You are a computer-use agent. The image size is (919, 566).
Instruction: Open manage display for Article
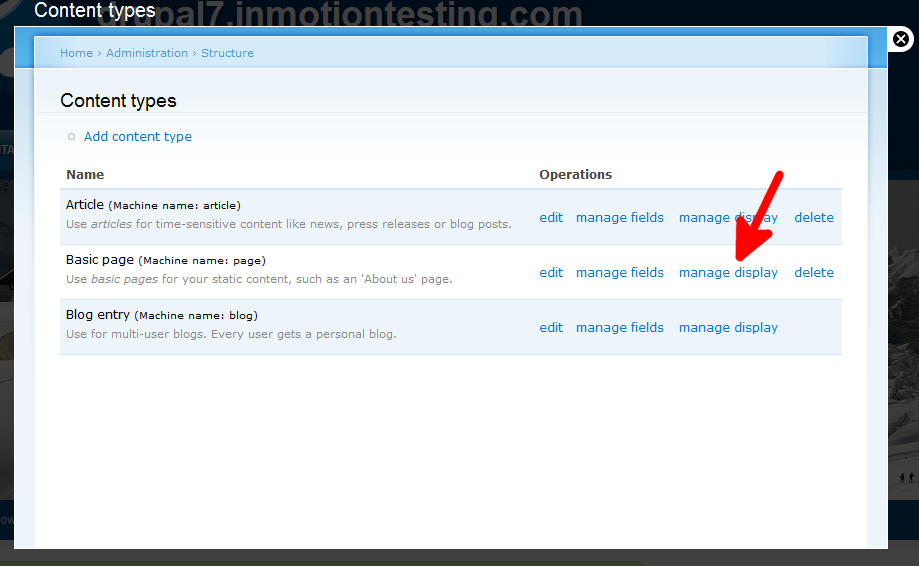[x=728, y=217]
